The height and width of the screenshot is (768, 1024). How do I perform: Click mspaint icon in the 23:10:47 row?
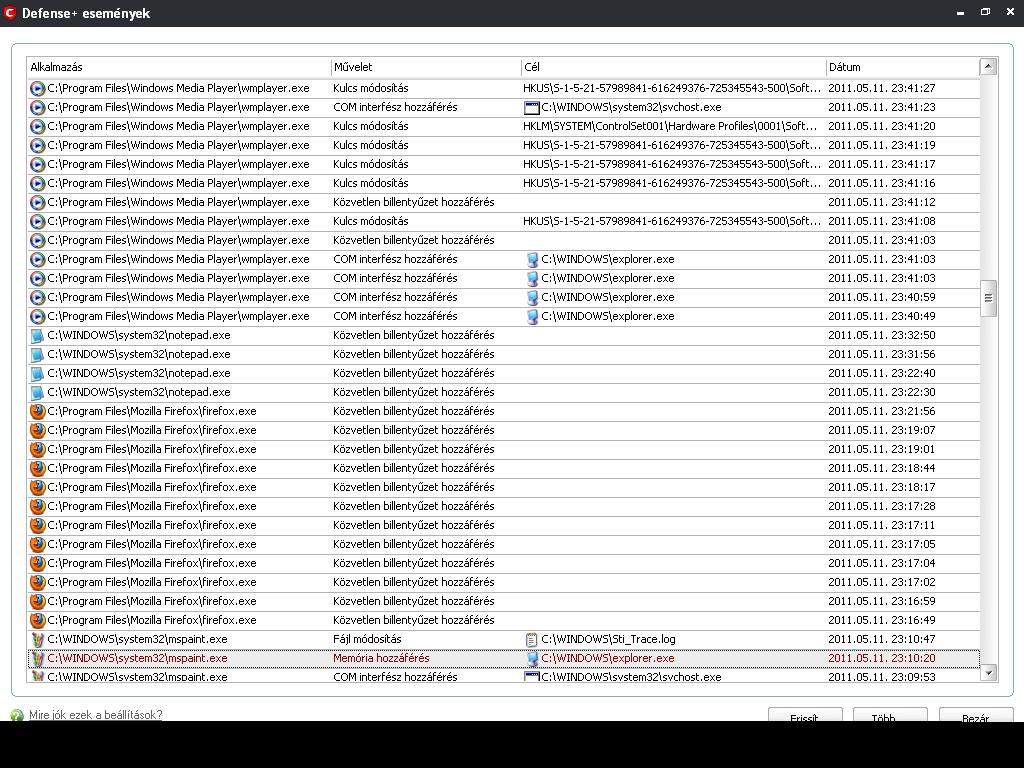(38, 639)
